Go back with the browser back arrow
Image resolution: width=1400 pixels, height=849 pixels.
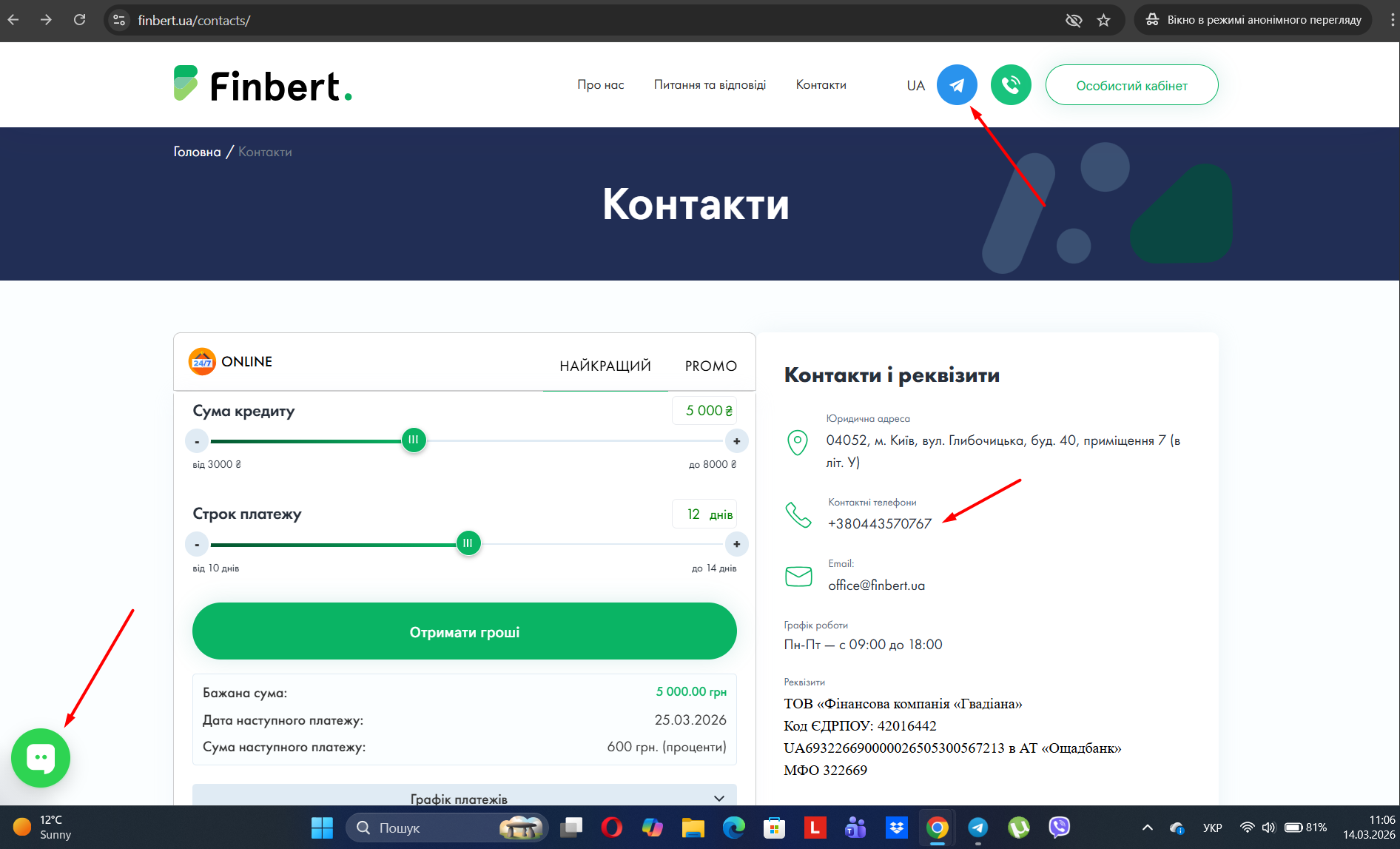13,20
